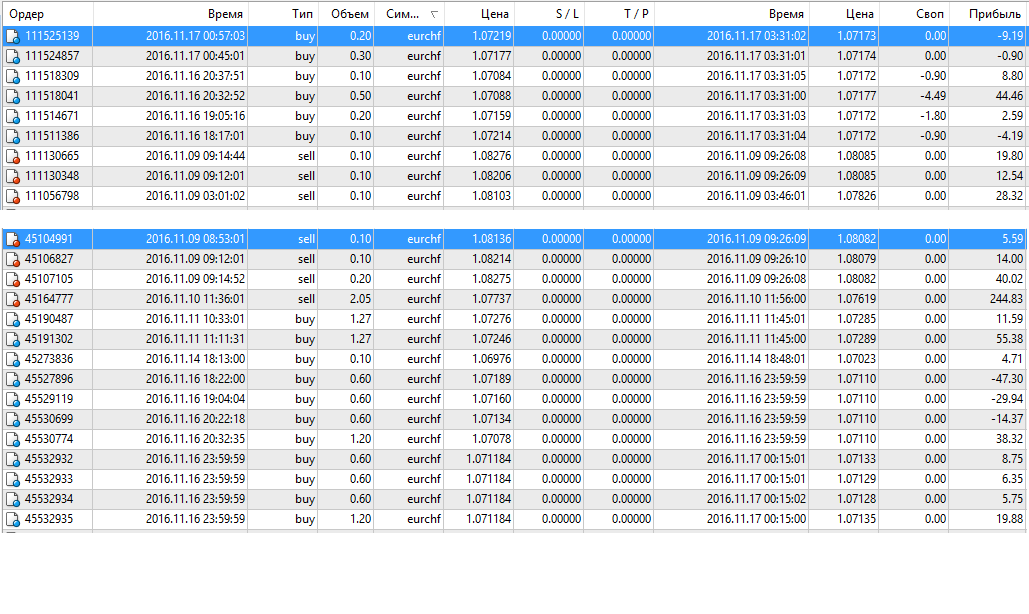Screen dimensions: 1029x614
Task: Click the order icon for 45530774
Action: 12,440
